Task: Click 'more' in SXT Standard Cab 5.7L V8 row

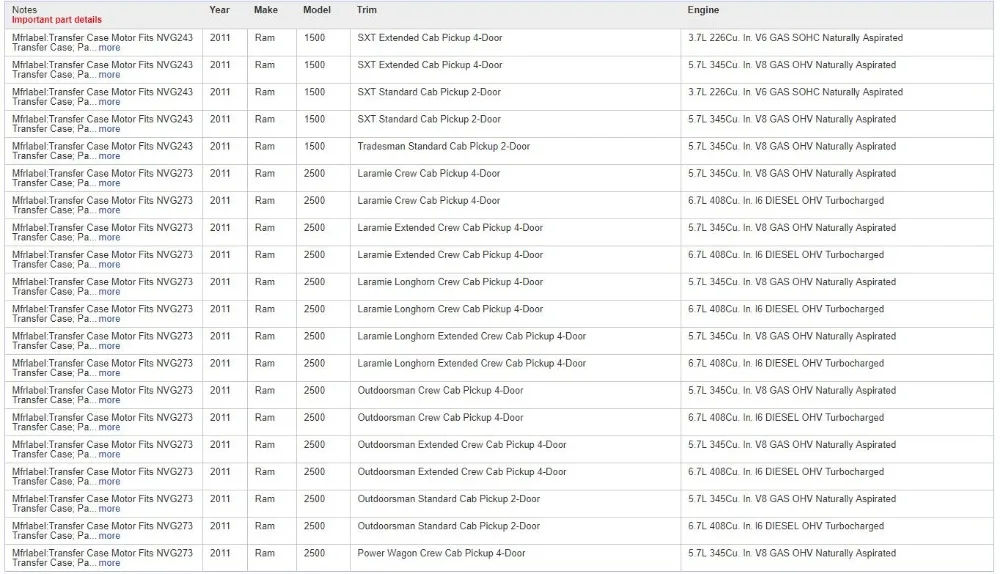Action: (x=109, y=129)
